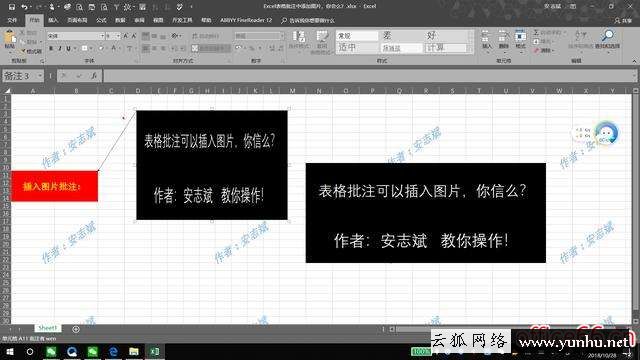Toggle underline formatting
This screenshot has width=640, height=360.
68,49
